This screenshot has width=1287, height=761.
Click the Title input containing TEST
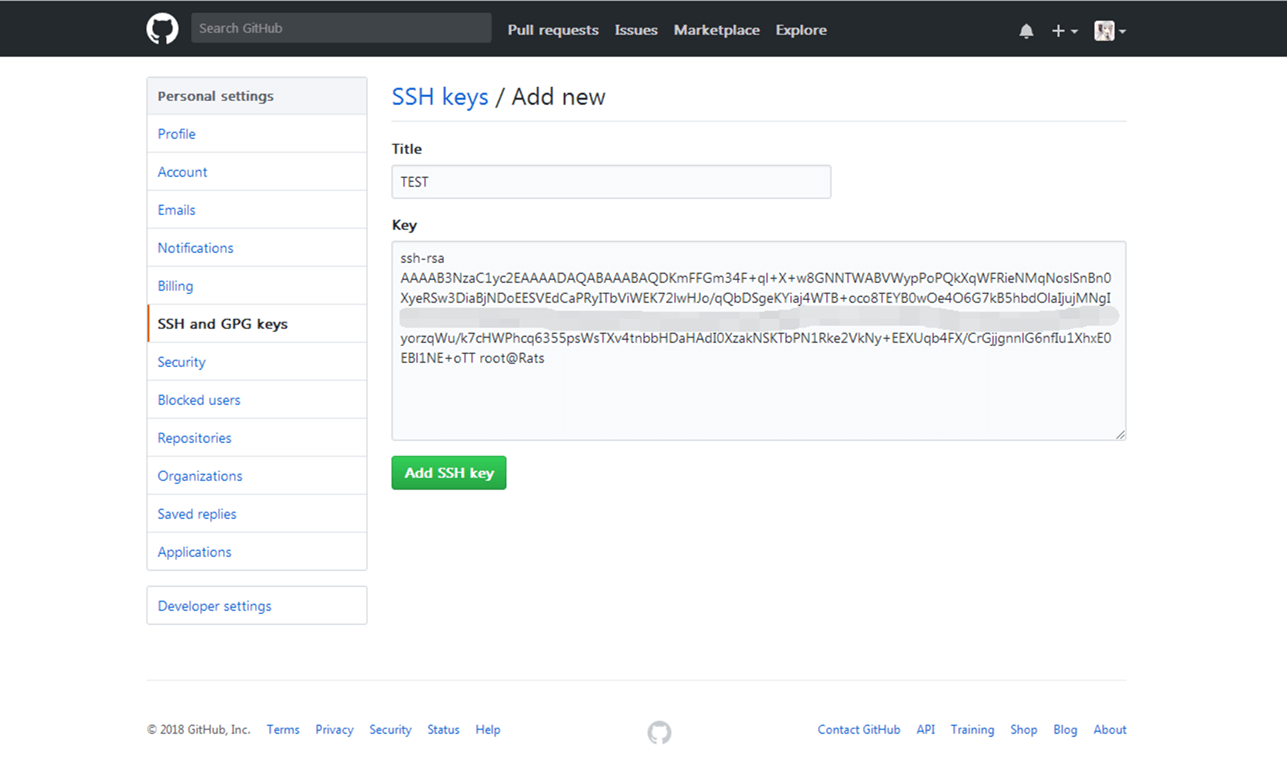coord(611,182)
